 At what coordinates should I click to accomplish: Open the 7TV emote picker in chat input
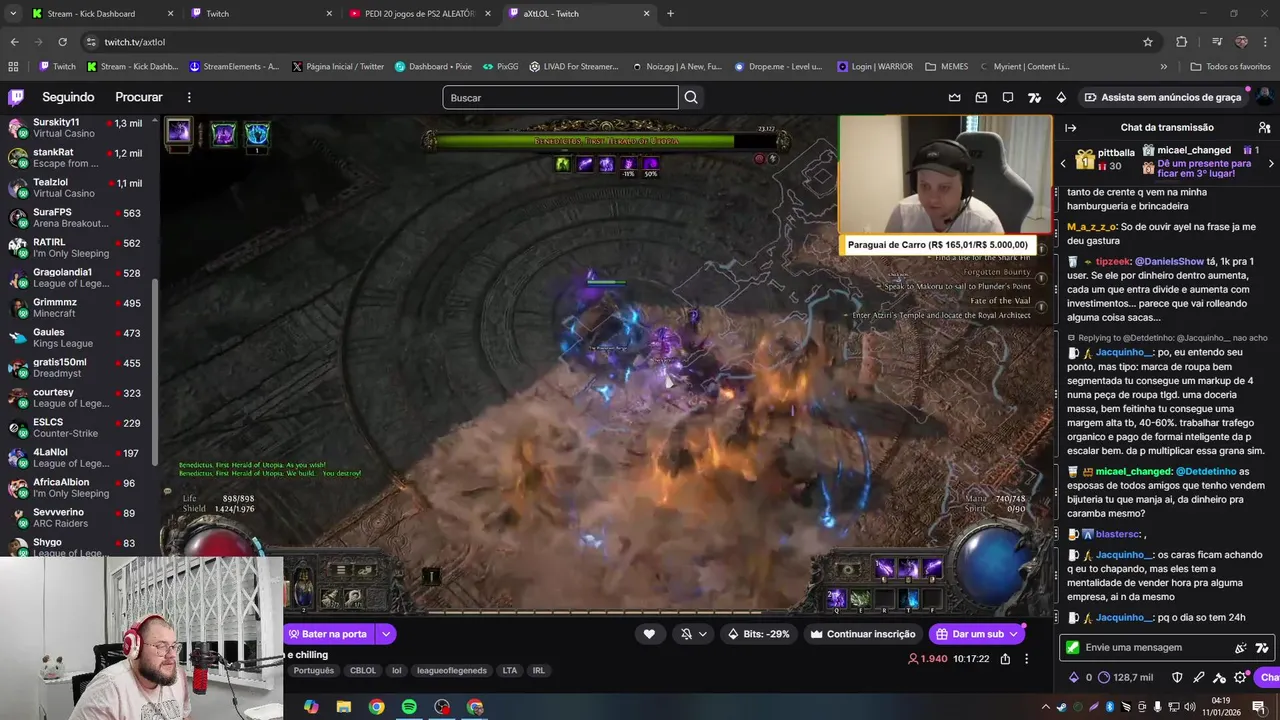1262,647
